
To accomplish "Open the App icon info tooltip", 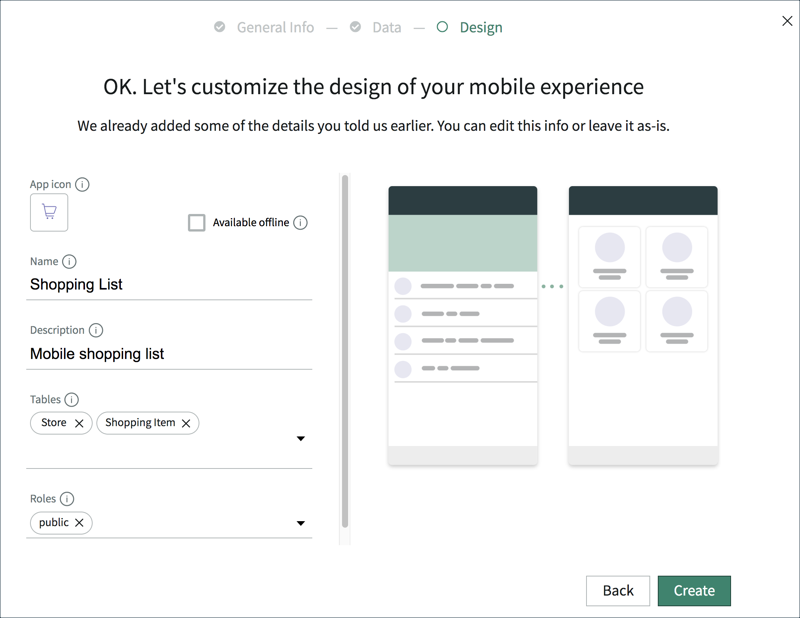I will coord(82,184).
